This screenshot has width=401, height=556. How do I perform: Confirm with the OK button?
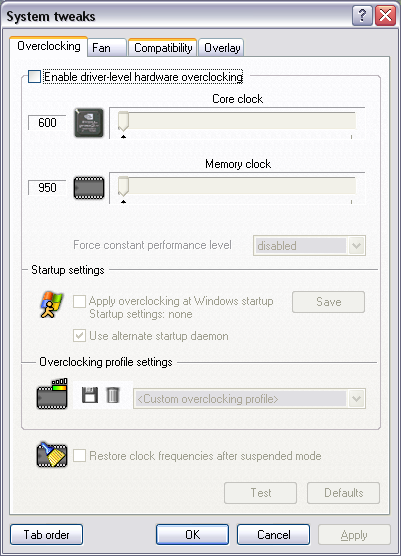[x=193, y=534]
